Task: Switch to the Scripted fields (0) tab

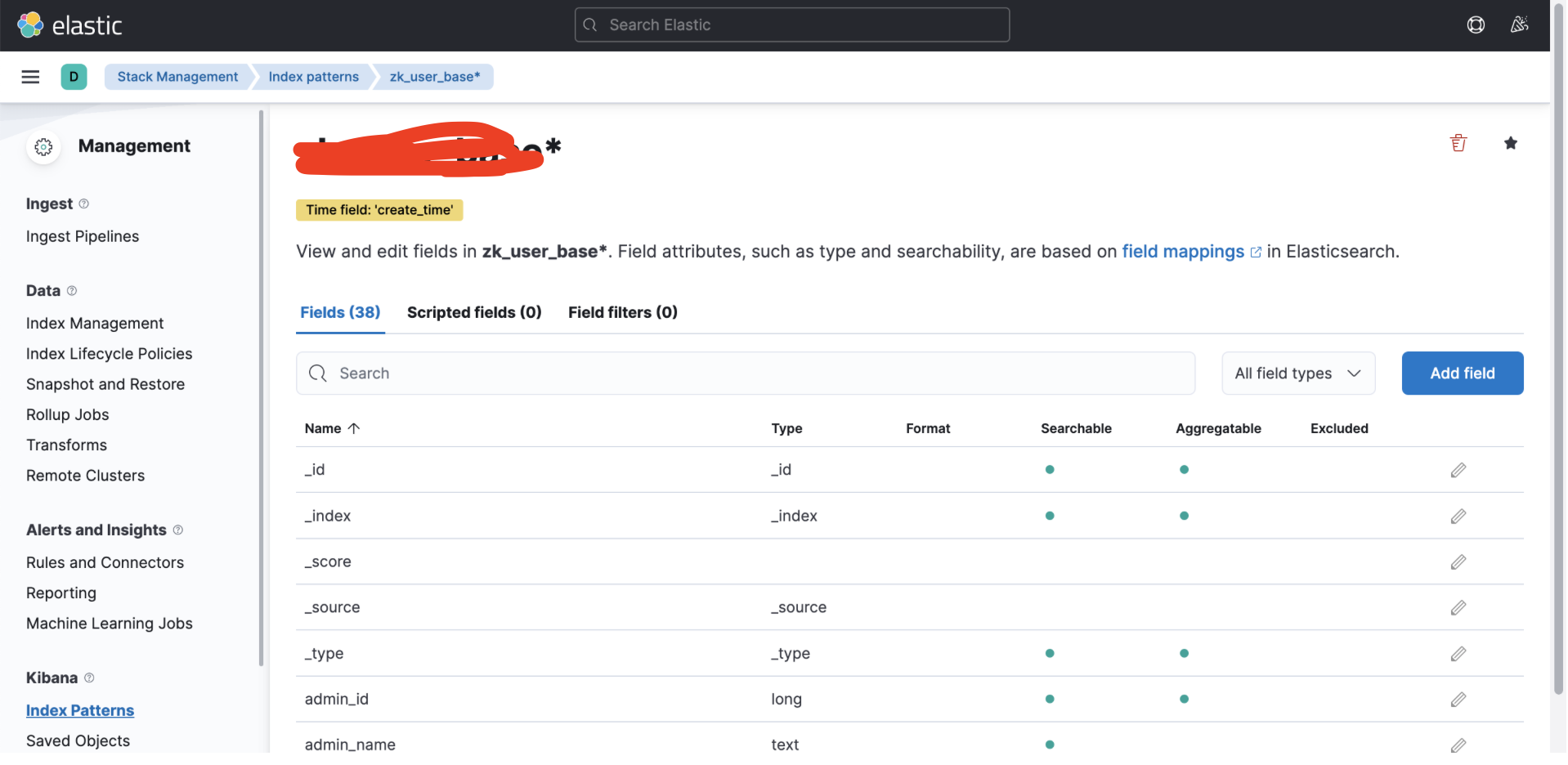Action: point(474,312)
